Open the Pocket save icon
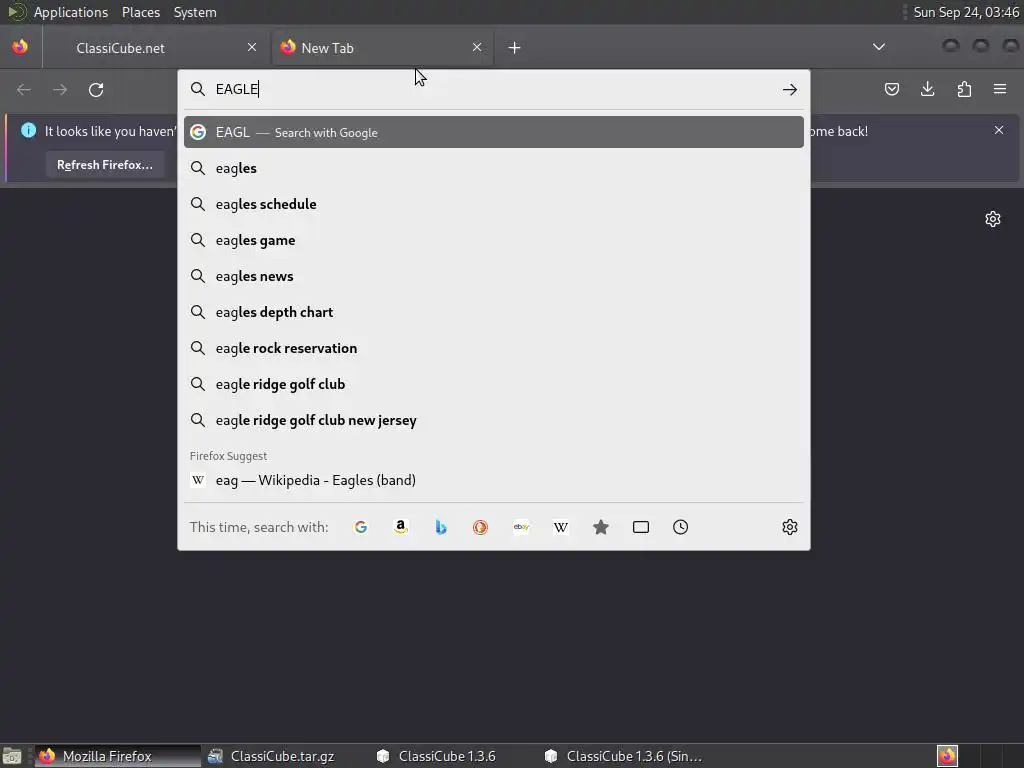1024x768 pixels. pyautogui.click(x=891, y=89)
